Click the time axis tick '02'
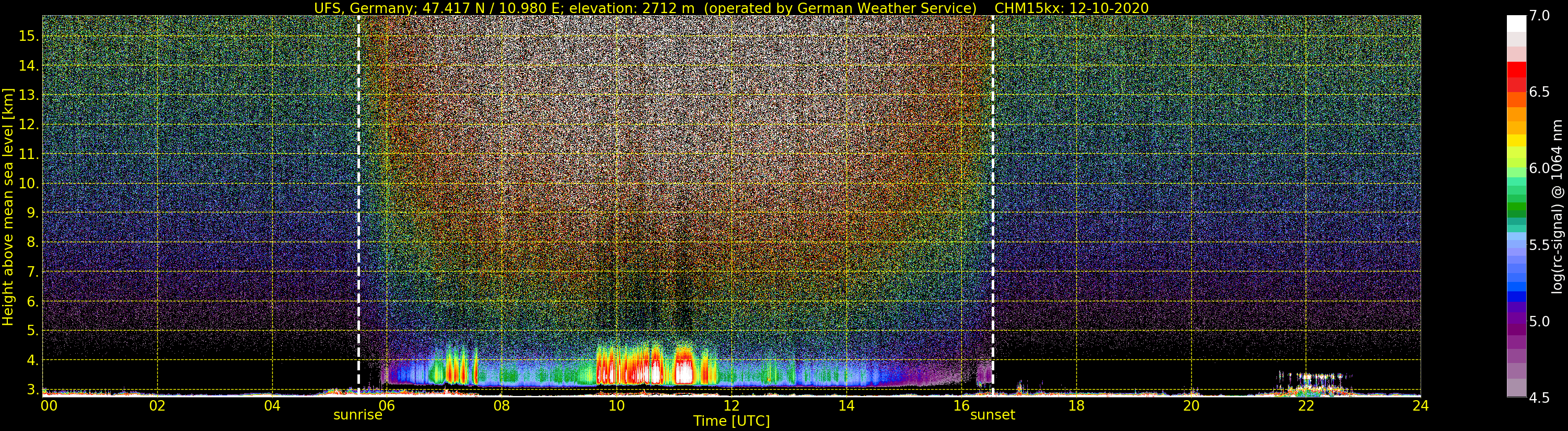Image resolution: width=1568 pixels, height=431 pixels. pos(157,405)
